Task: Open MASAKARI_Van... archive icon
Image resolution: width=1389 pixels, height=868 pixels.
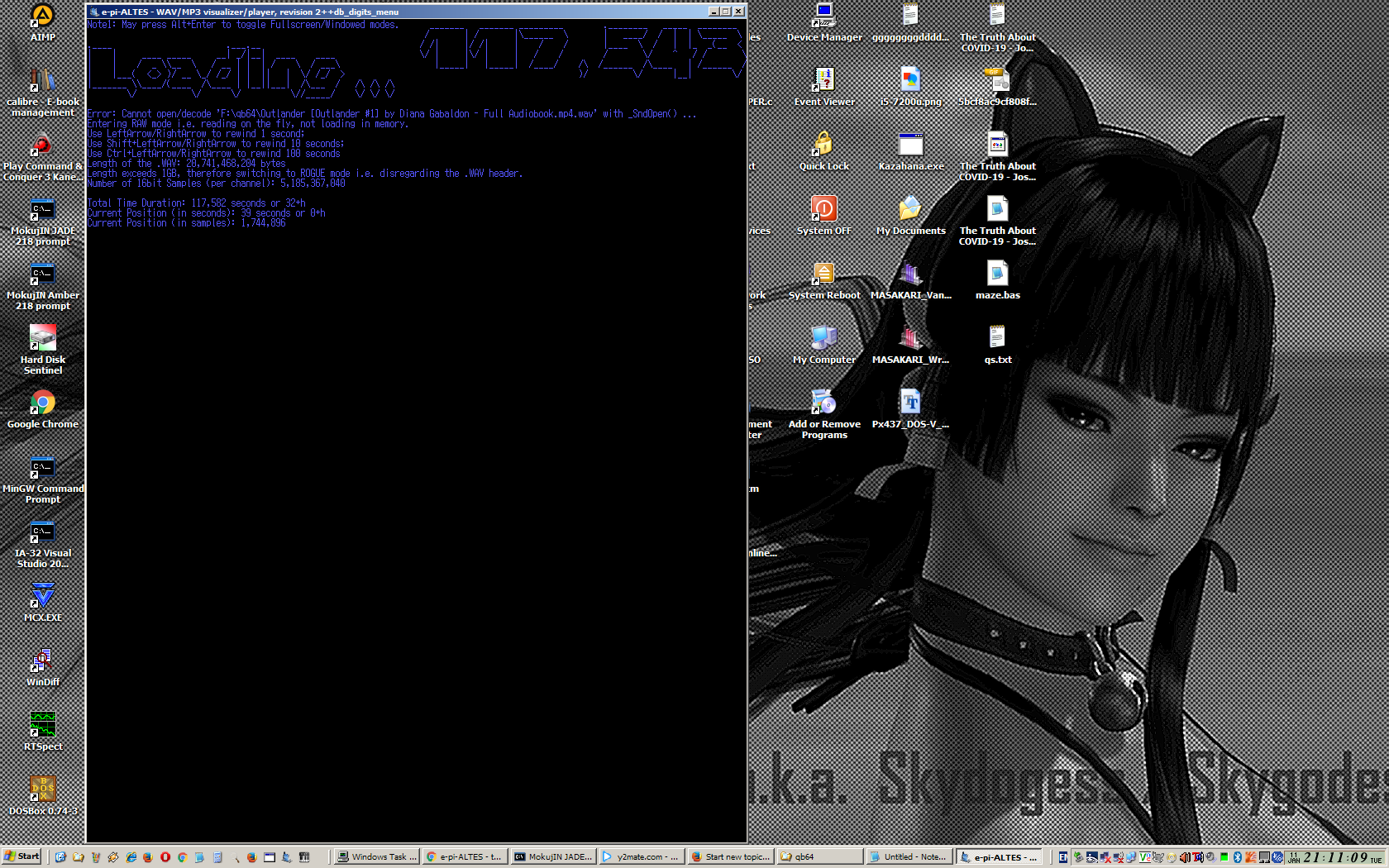Action: pyautogui.click(x=910, y=279)
